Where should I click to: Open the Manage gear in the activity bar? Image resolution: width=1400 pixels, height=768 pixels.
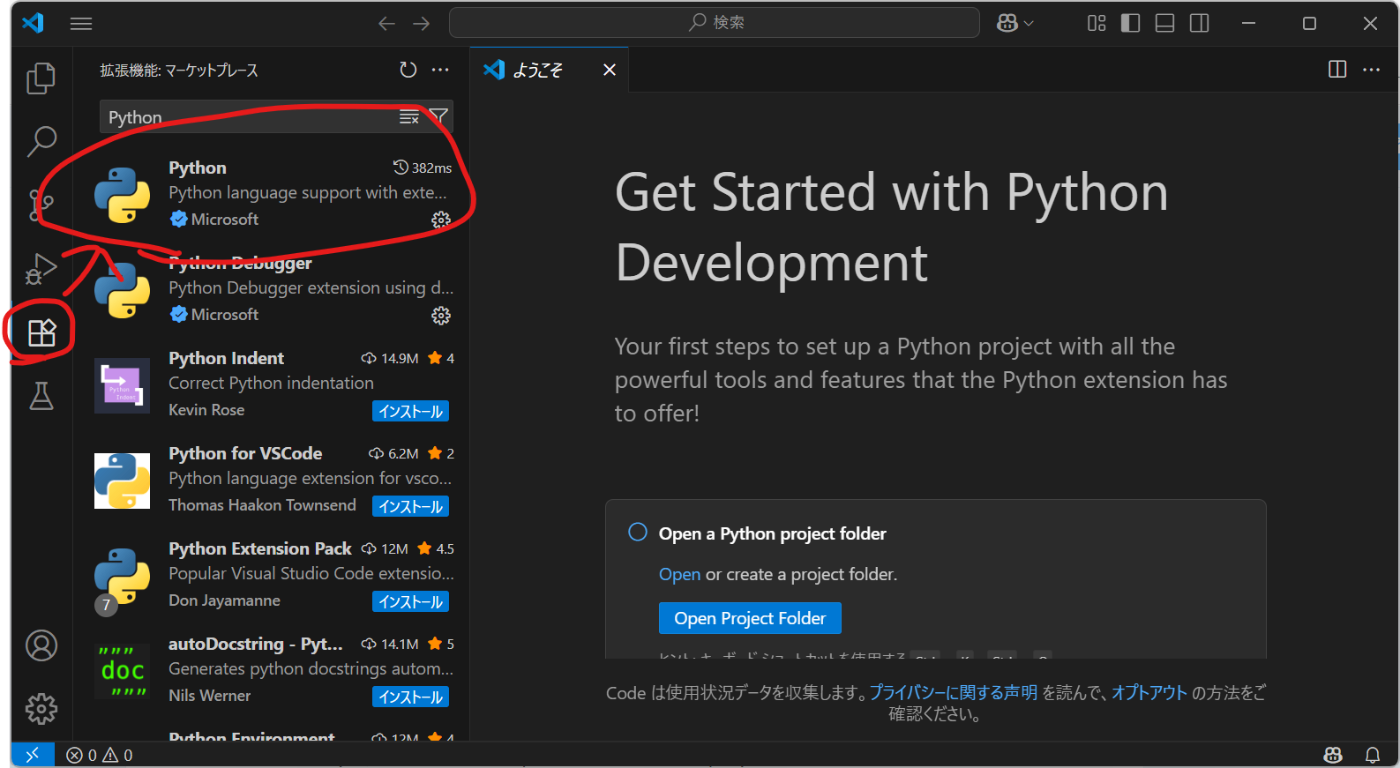(x=41, y=708)
